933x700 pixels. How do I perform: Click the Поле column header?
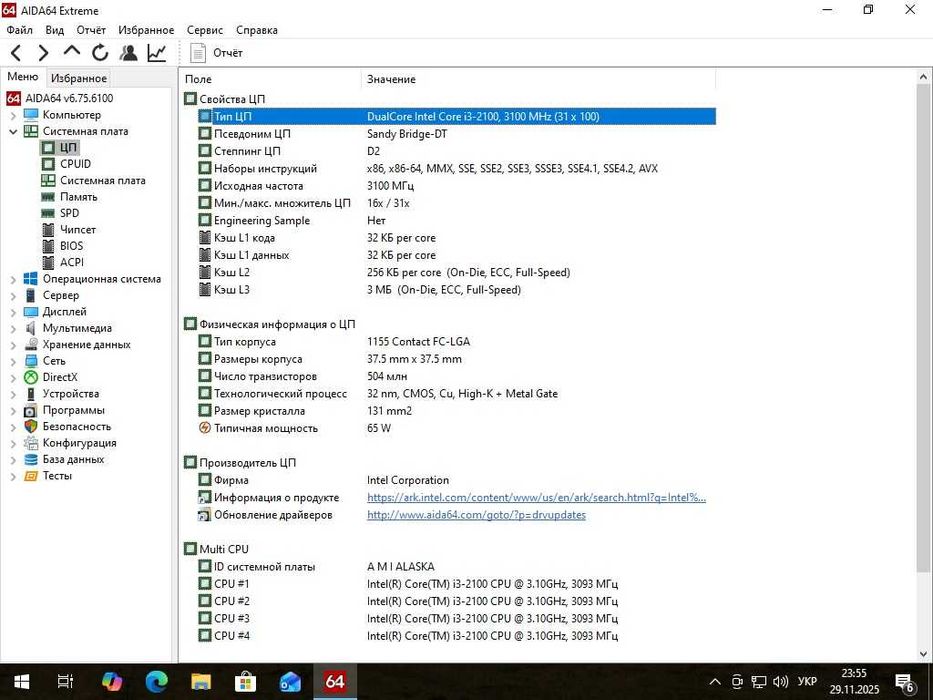270,79
